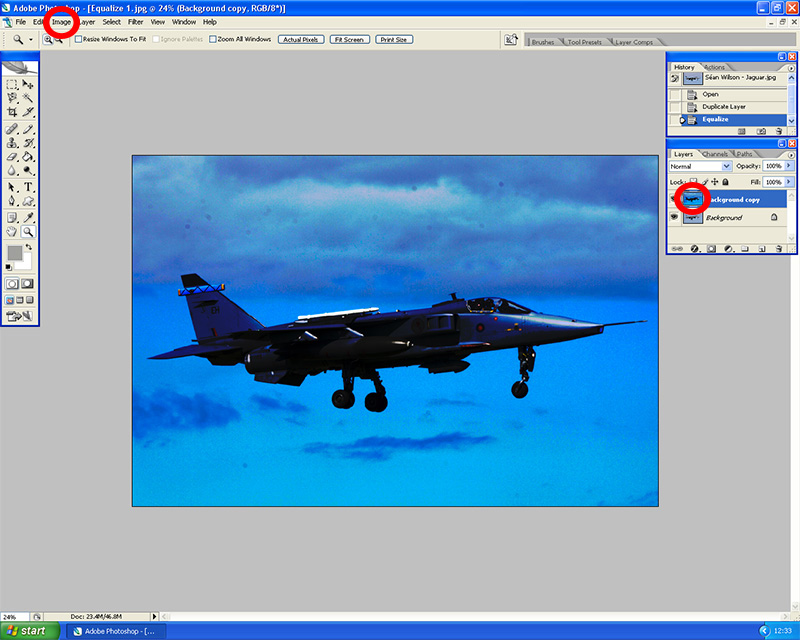Switch to the Paths tab
This screenshot has height=640, width=800.
coord(744,154)
